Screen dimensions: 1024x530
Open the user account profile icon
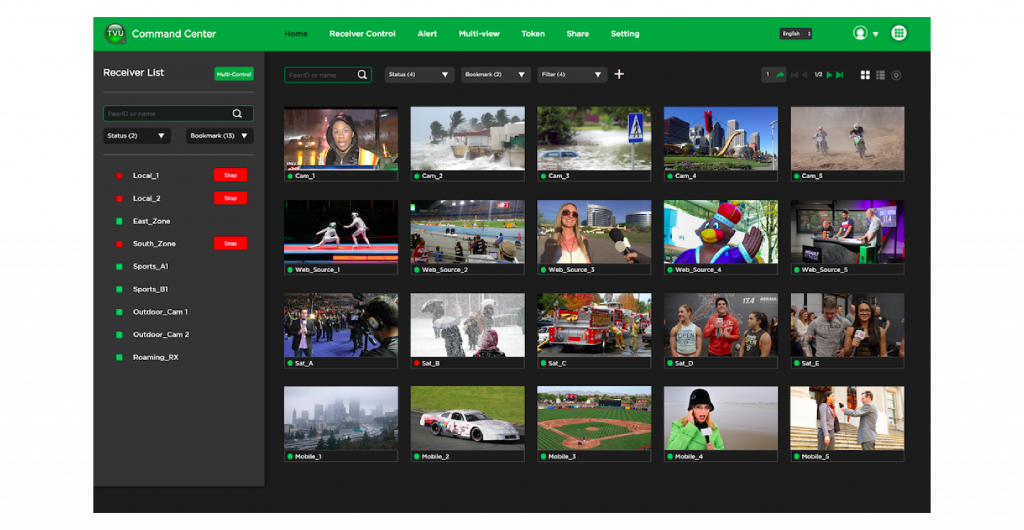[860, 33]
